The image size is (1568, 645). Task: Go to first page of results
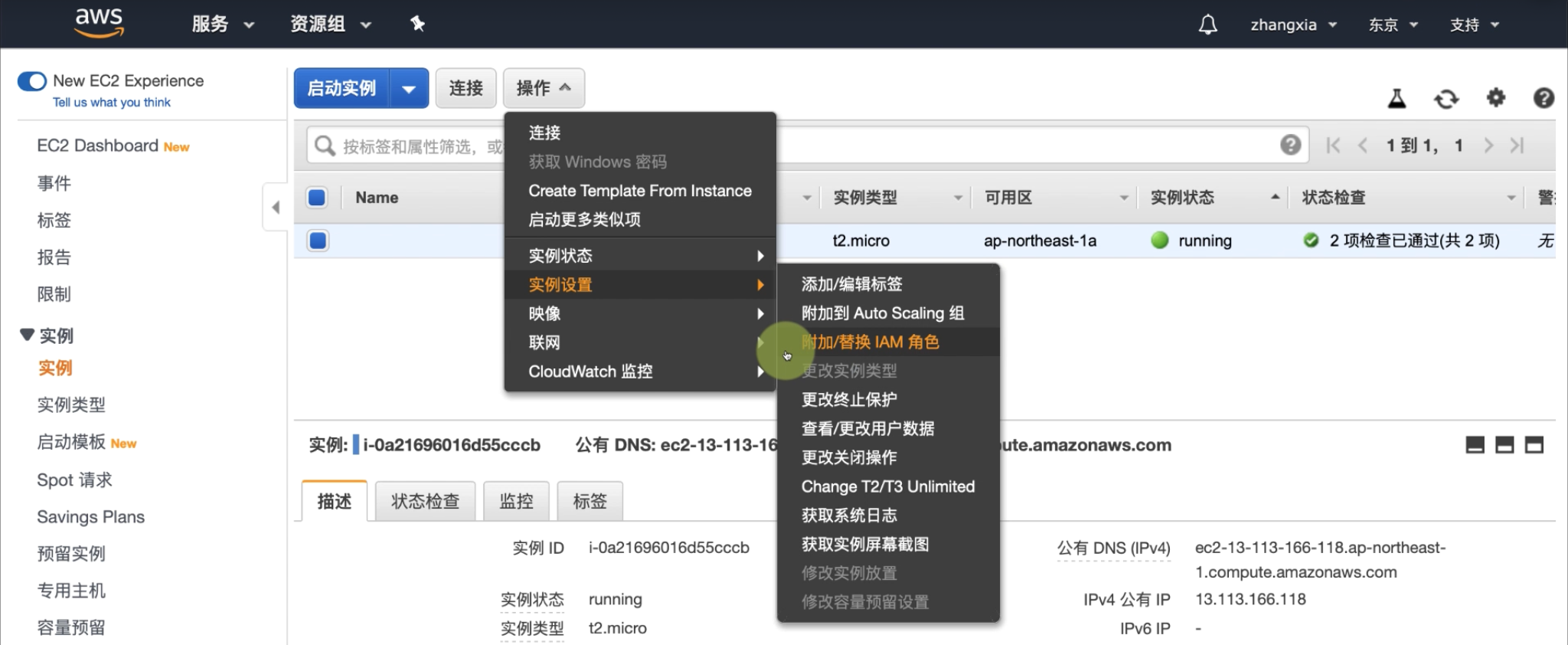tap(1333, 145)
